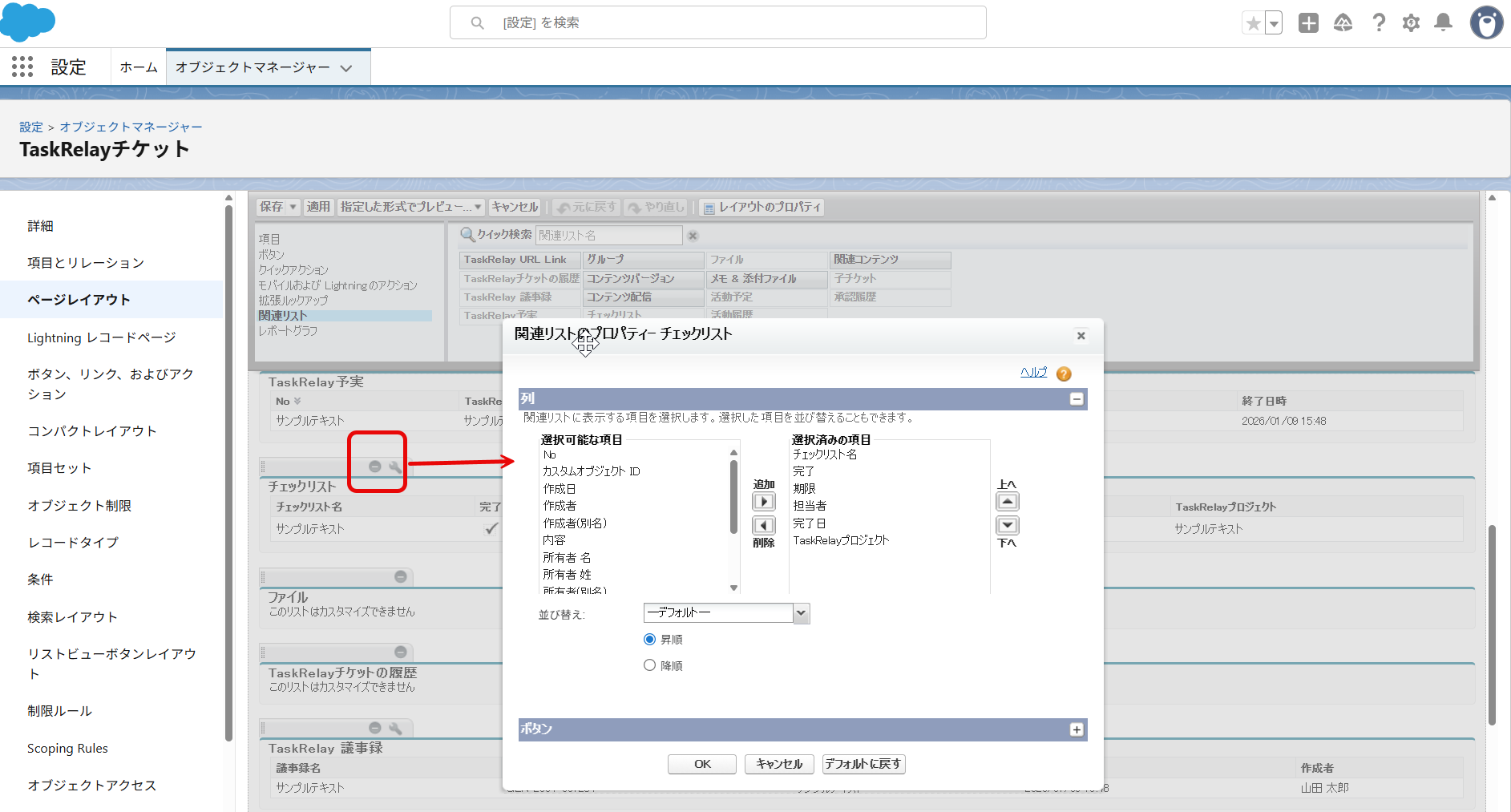Select 作成日 in available fields
1511x812 pixels.
pos(559,489)
